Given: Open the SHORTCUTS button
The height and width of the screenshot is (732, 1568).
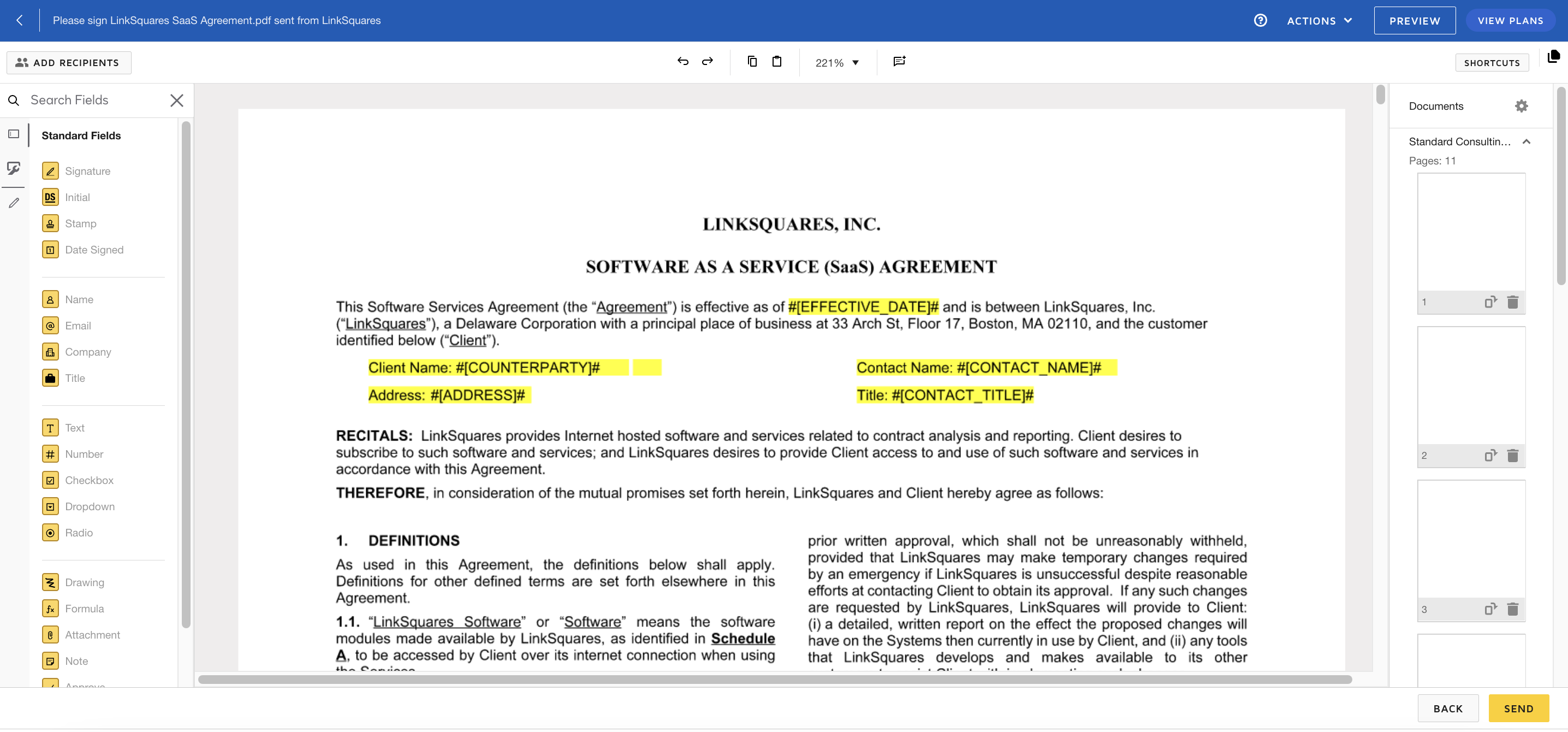Looking at the screenshot, I should click(1492, 63).
